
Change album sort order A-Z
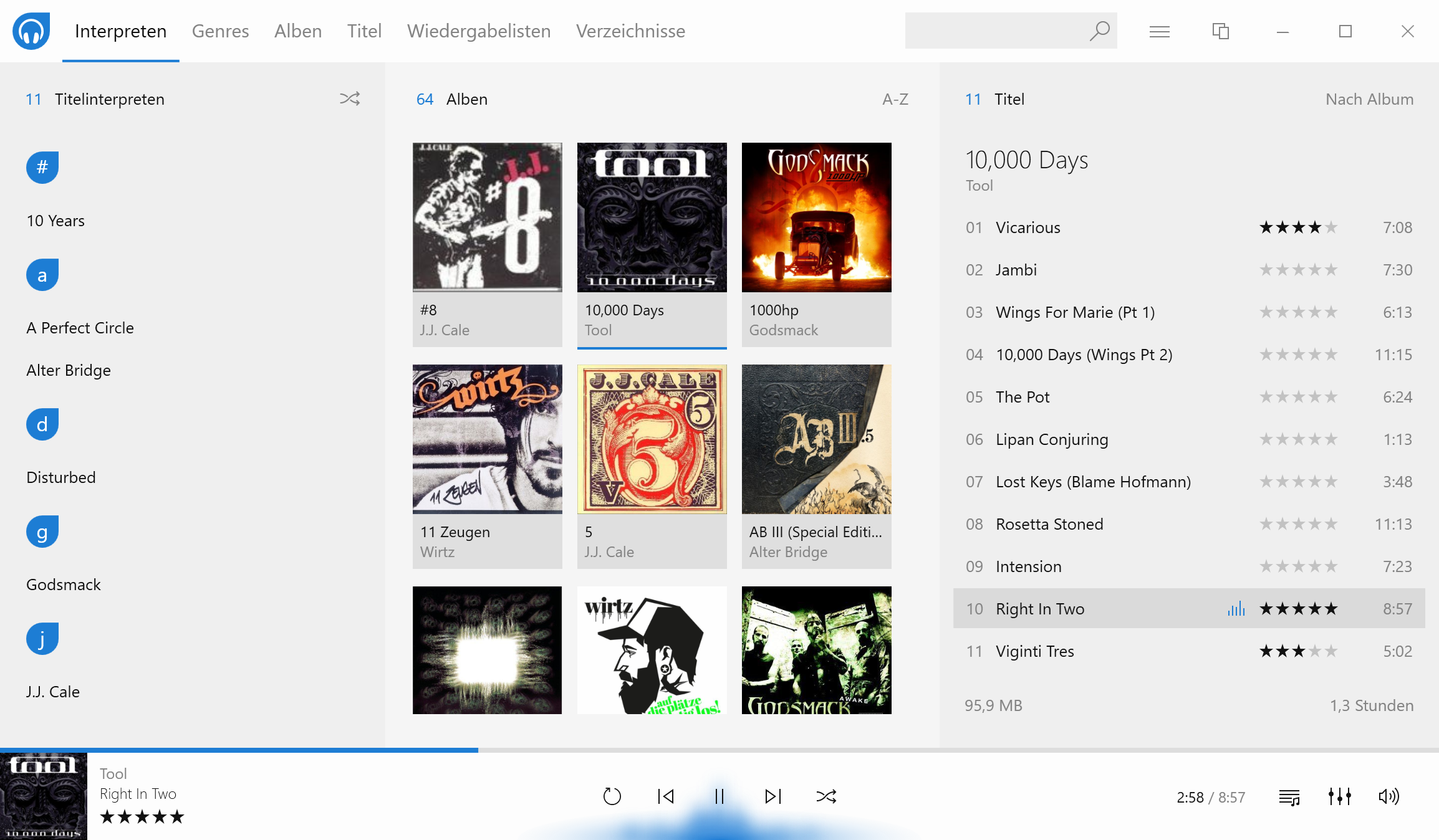[895, 99]
